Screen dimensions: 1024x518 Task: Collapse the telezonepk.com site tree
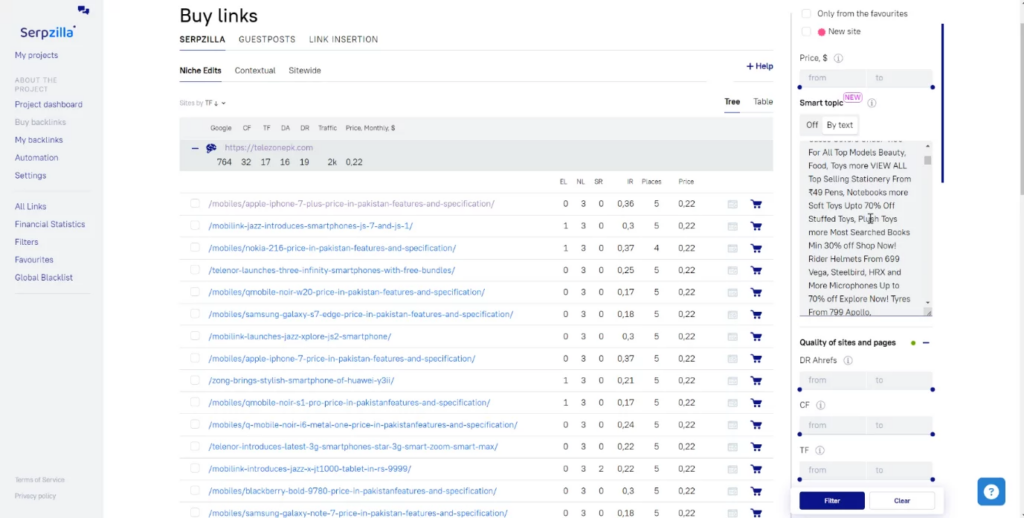(x=194, y=148)
